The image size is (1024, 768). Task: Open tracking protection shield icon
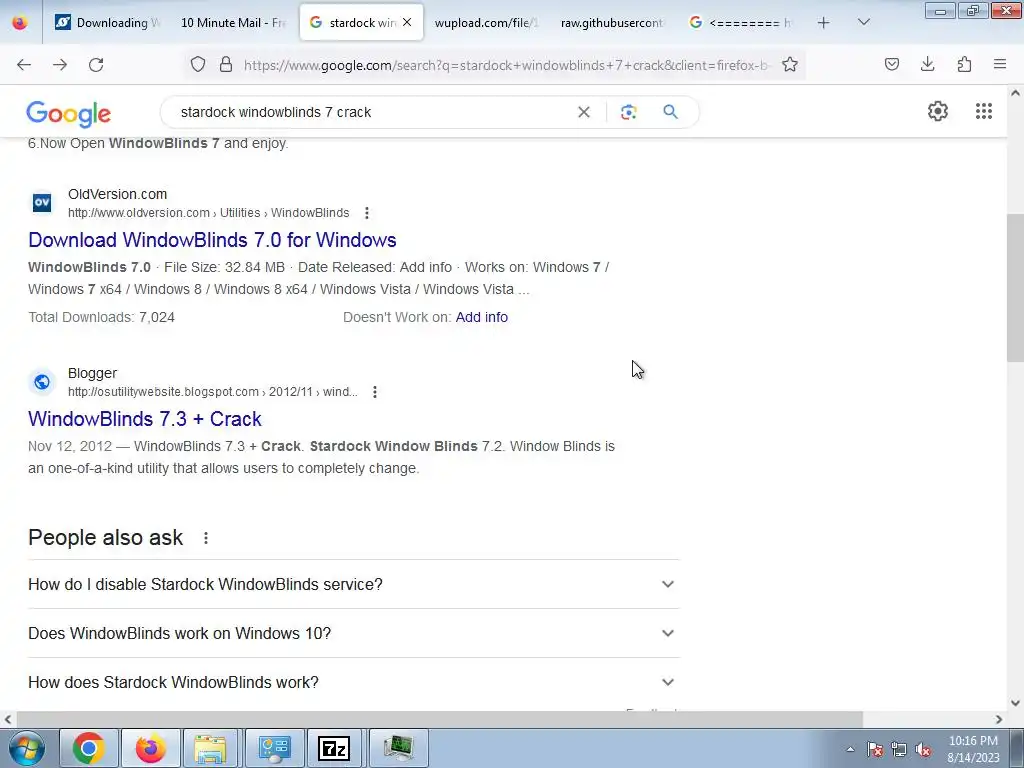198,65
